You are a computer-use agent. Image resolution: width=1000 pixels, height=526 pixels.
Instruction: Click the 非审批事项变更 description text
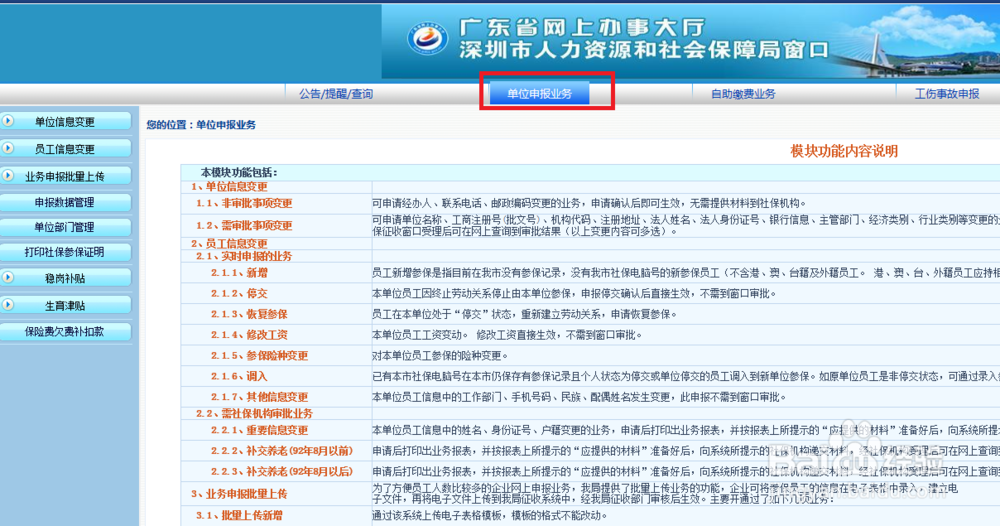tap(589, 203)
